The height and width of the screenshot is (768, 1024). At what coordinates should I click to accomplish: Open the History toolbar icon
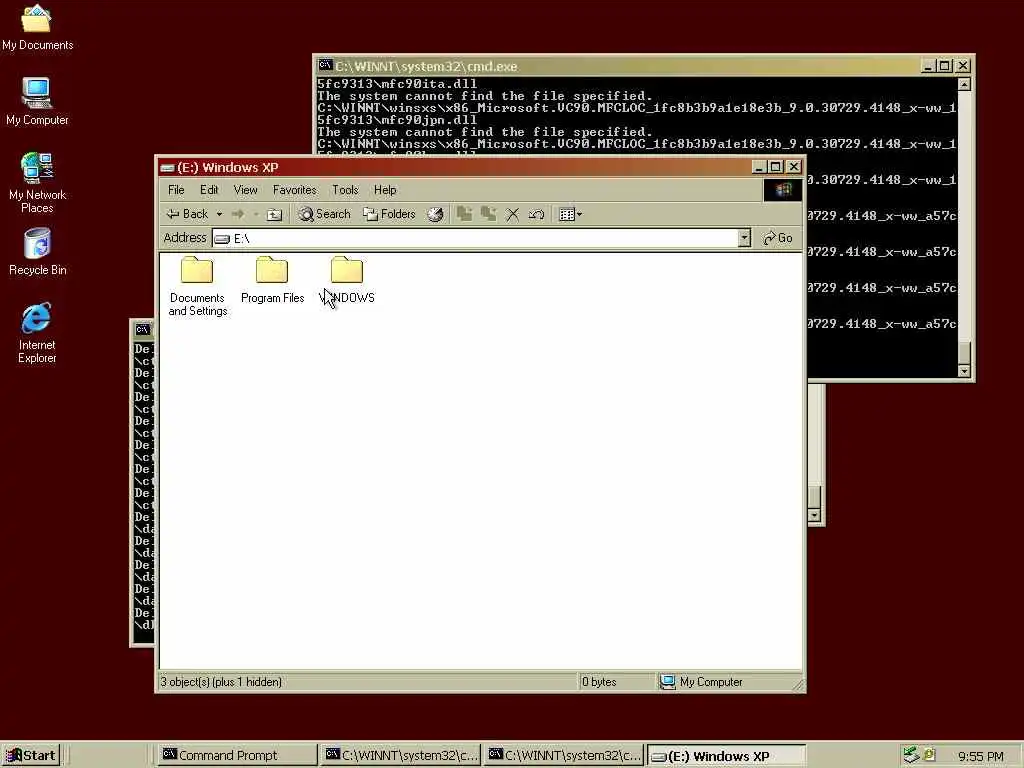[x=436, y=214]
